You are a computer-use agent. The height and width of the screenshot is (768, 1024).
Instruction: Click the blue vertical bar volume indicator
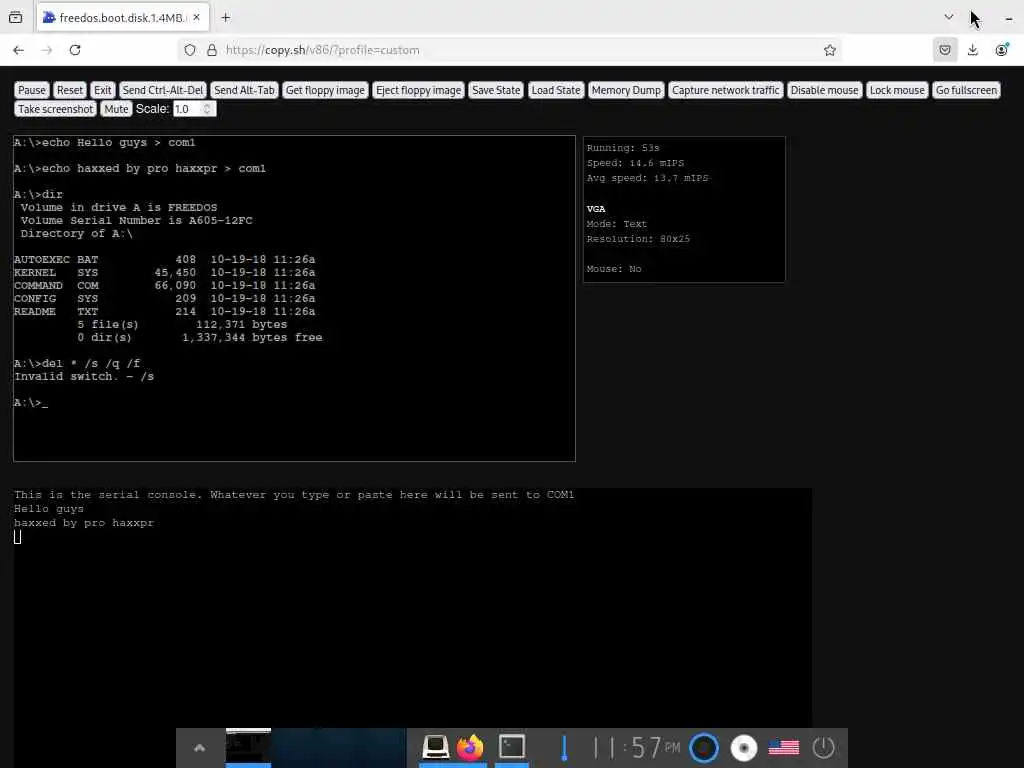(x=564, y=748)
